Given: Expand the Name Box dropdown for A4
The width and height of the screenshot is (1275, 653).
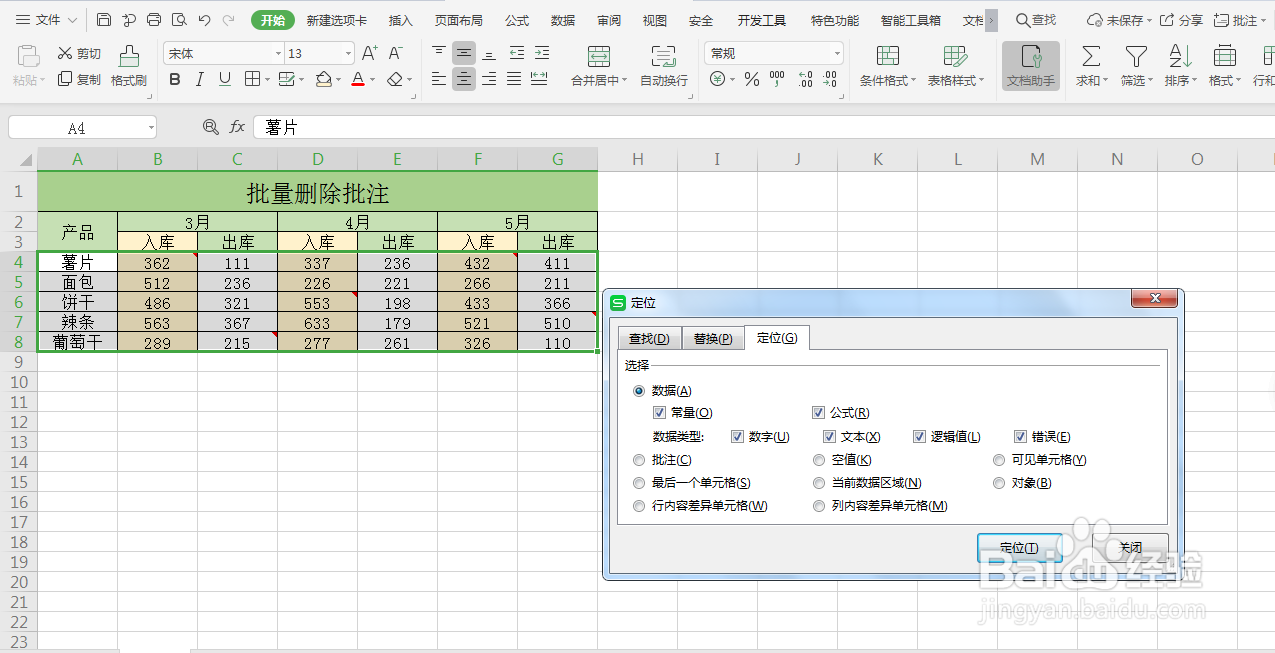Looking at the screenshot, I should click(x=150, y=128).
